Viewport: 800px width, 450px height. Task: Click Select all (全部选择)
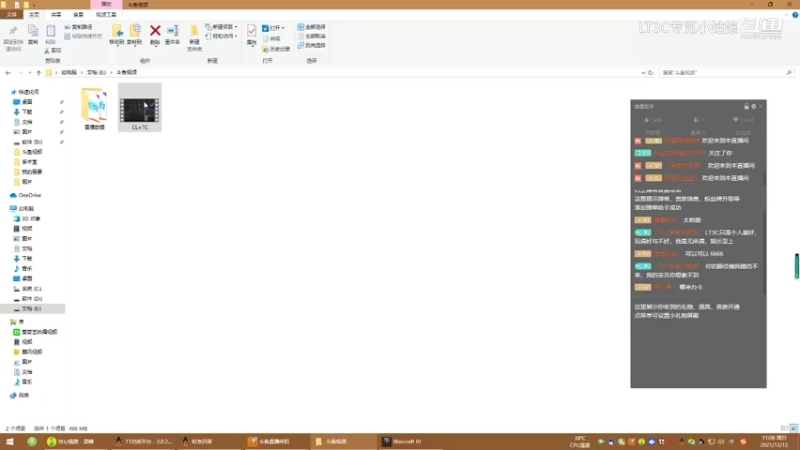coord(312,27)
